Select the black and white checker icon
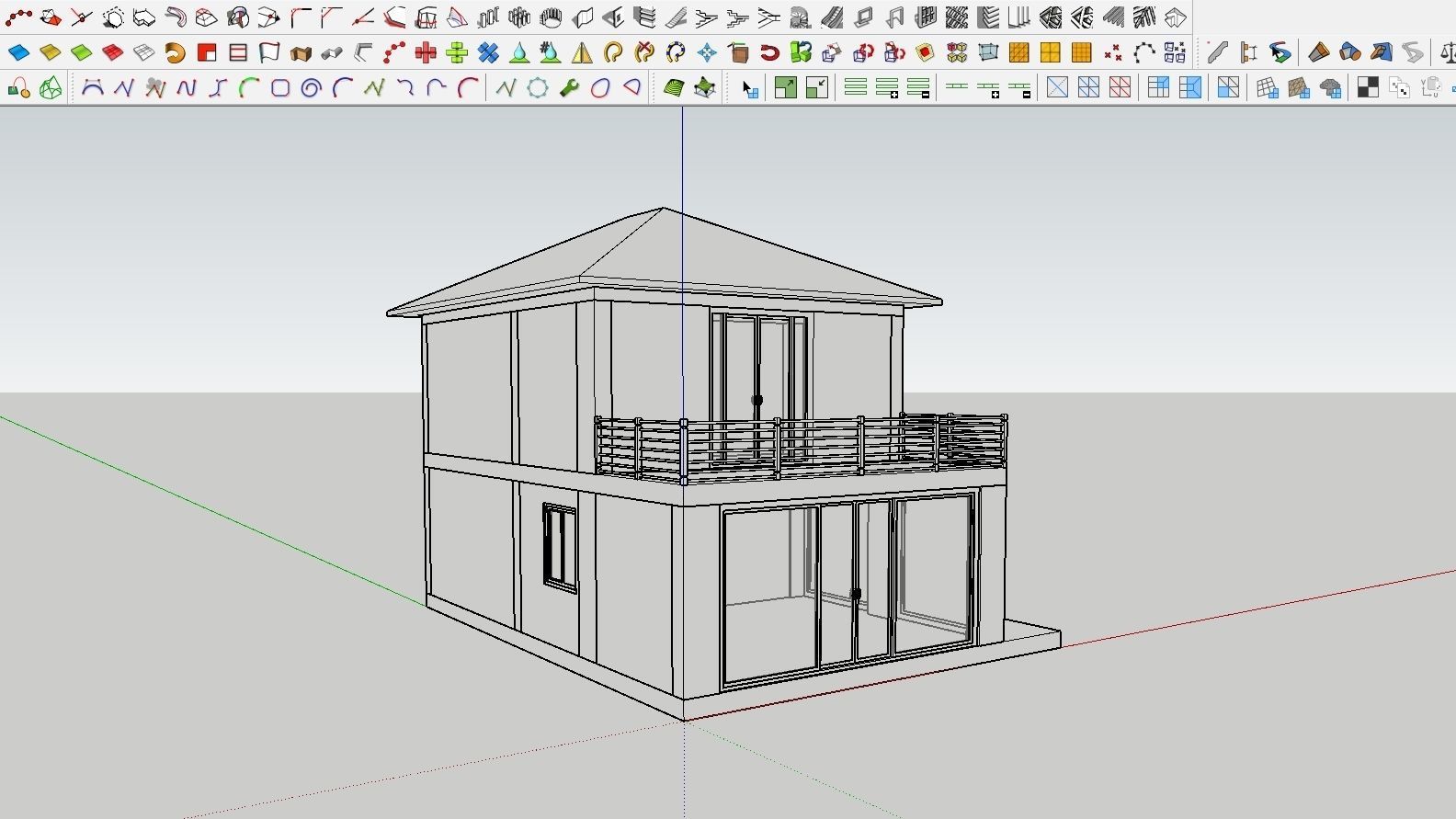The height and width of the screenshot is (819, 1456). 1368,88
